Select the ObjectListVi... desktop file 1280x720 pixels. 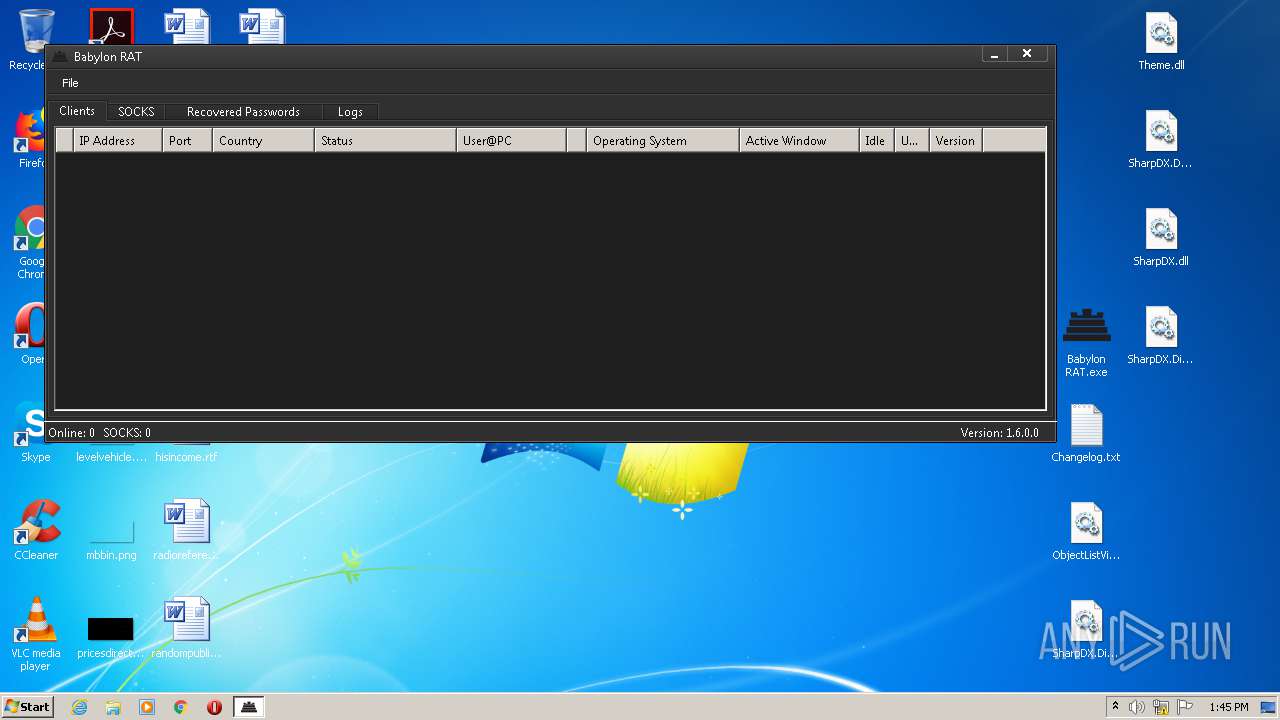(x=1086, y=531)
